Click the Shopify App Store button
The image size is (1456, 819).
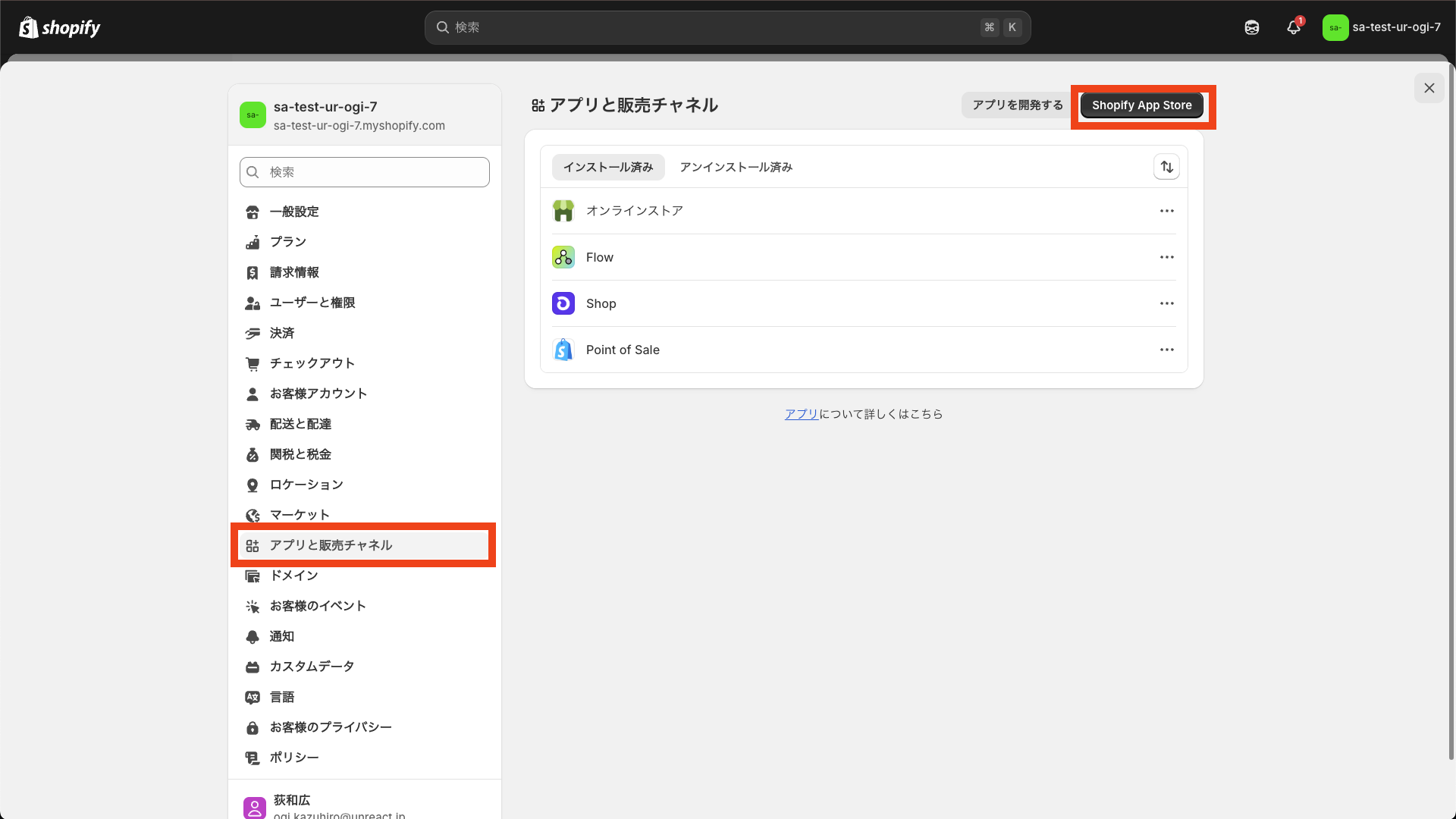pos(1141,105)
